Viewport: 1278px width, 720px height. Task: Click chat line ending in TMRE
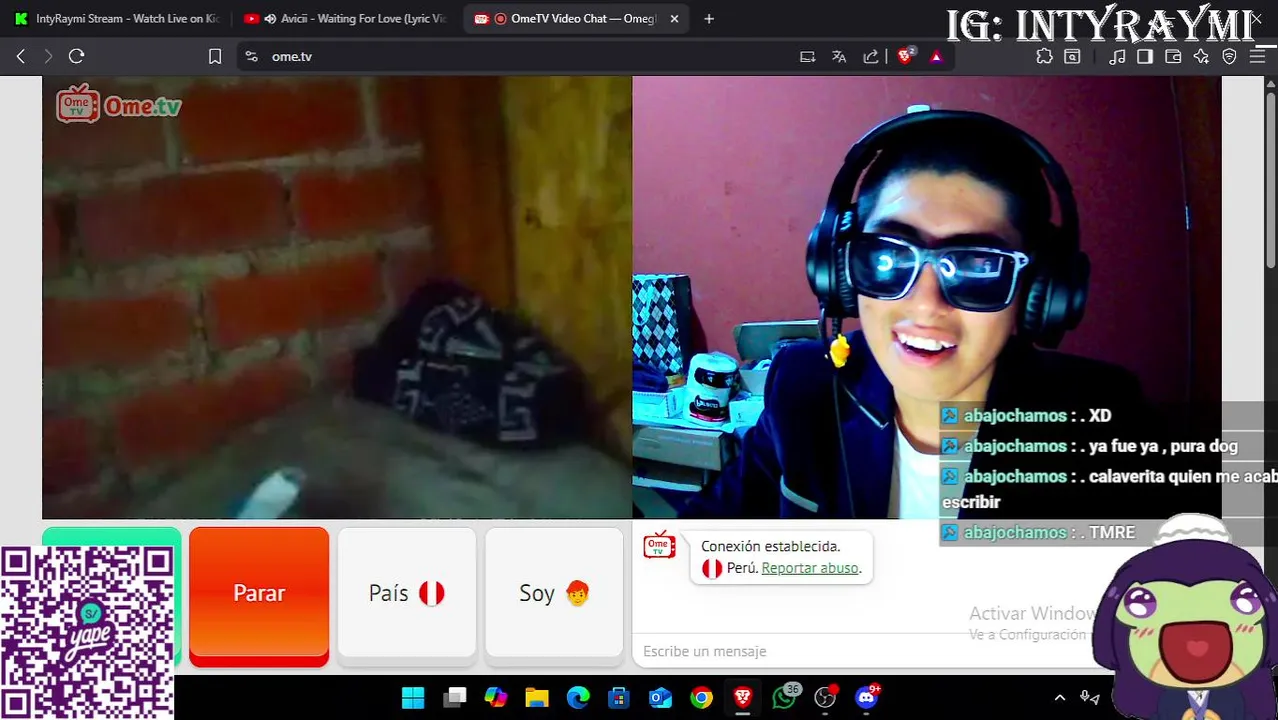coord(1039,533)
